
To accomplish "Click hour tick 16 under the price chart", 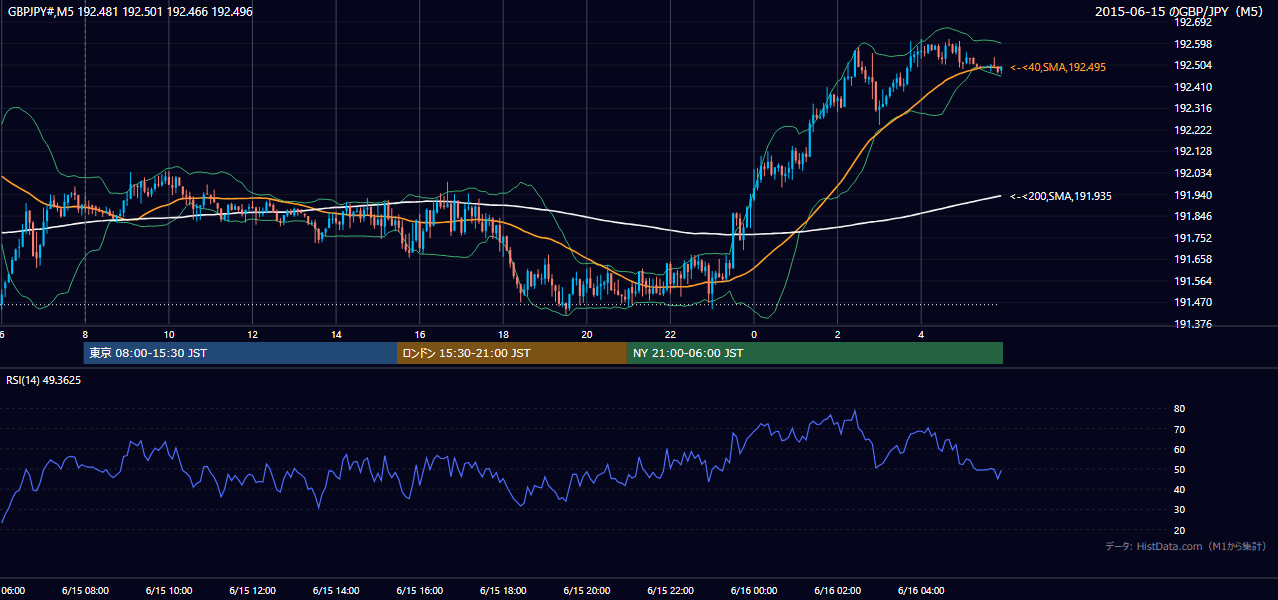I will pyautogui.click(x=420, y=334).
